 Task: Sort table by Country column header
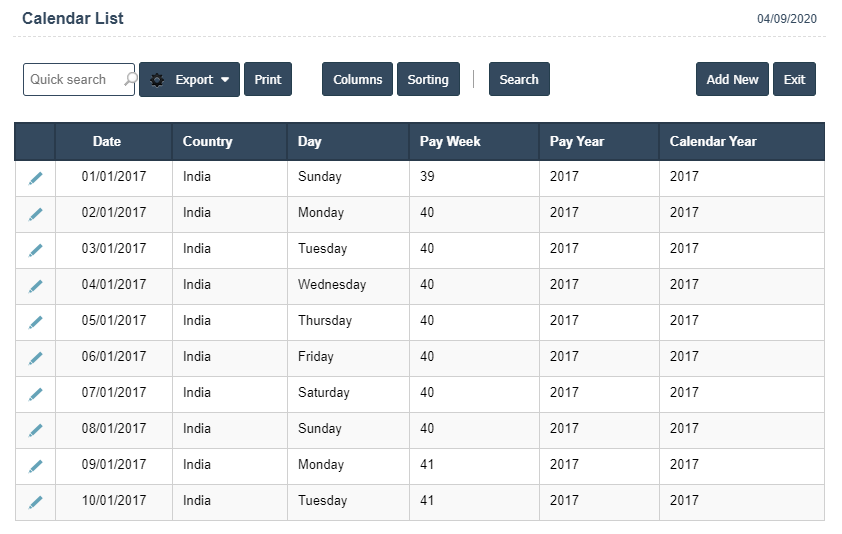(207, 142)
